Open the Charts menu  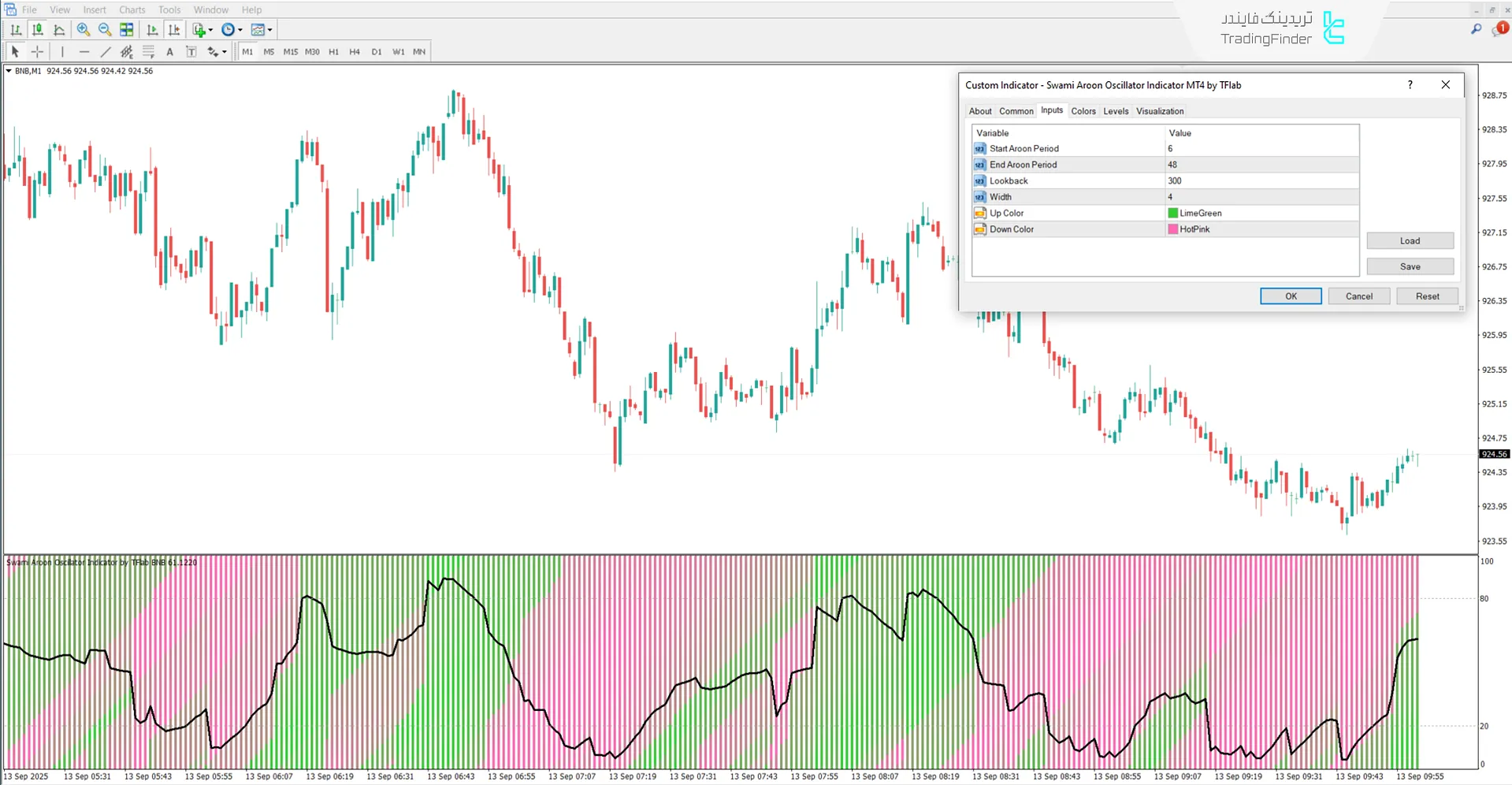click(x=132, y=9)
